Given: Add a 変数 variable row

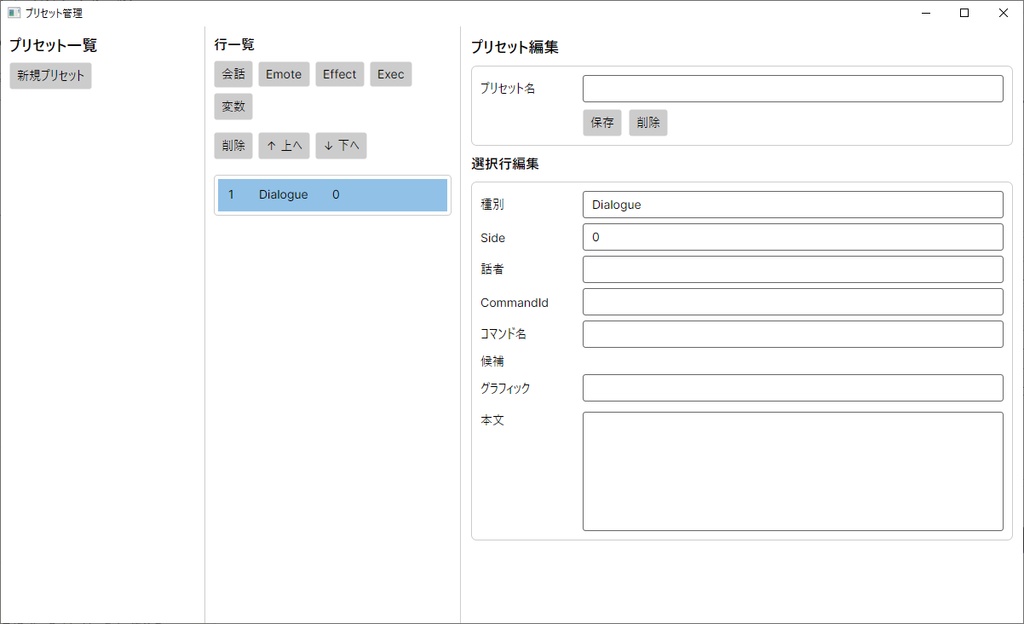Looking at the screenshot, I should 233,106.
